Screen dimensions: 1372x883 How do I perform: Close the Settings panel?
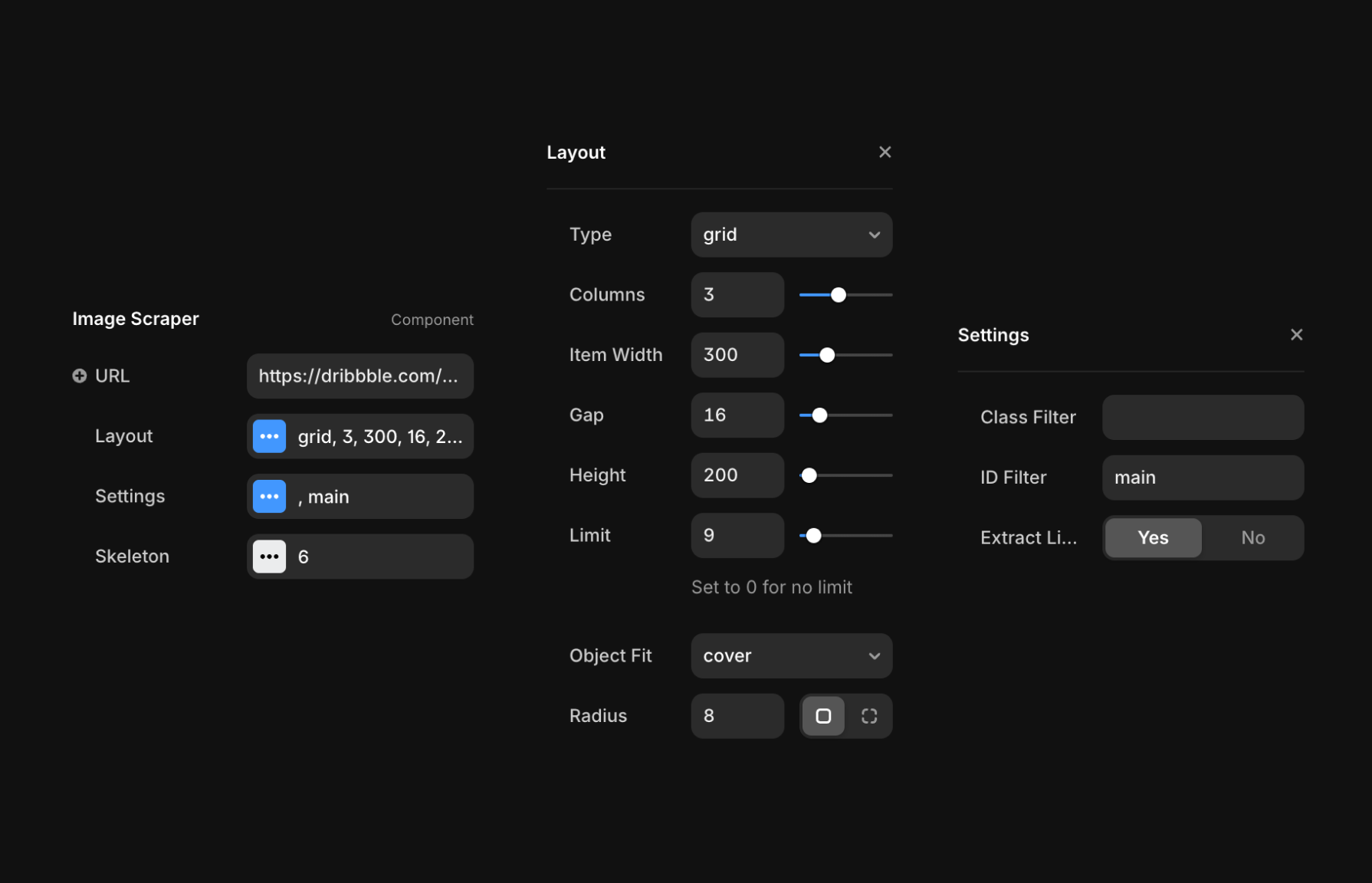coord(1296,335)
